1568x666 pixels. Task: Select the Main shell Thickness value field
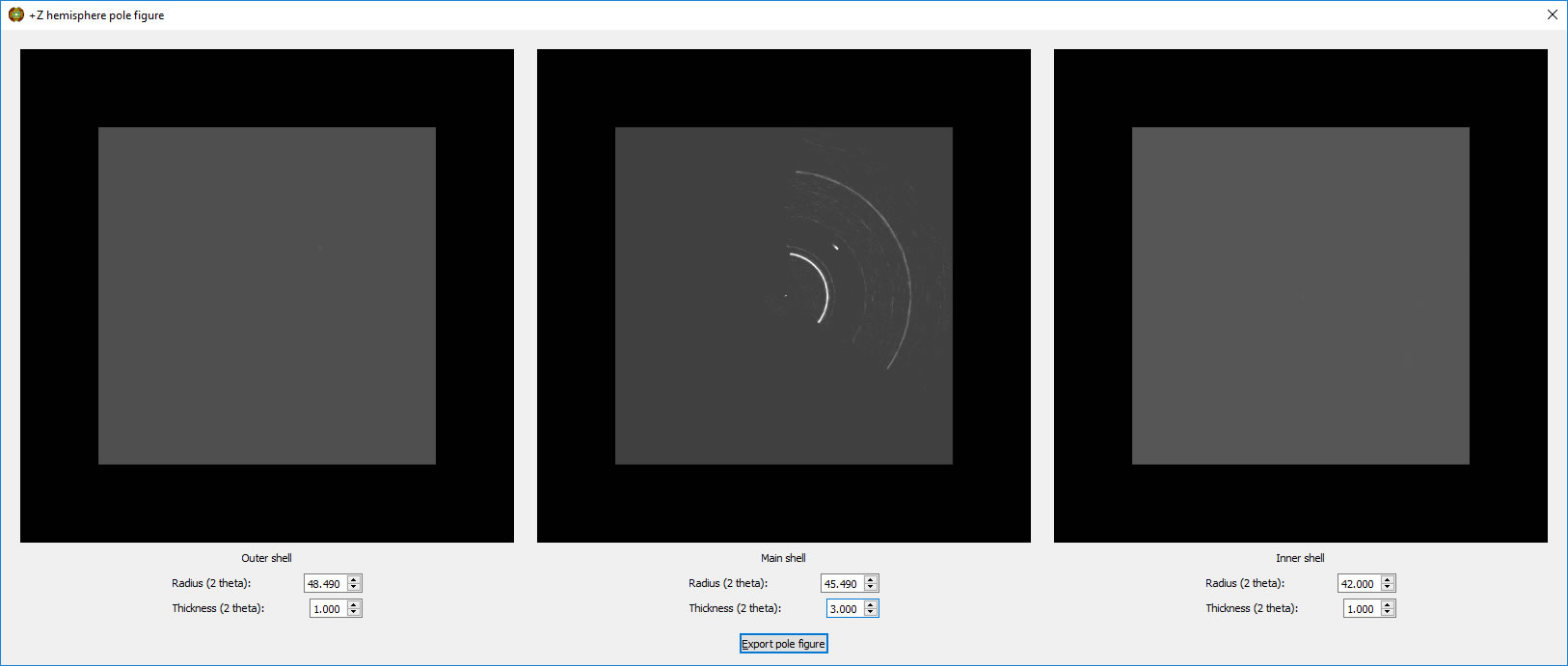[x=845, y=609]
